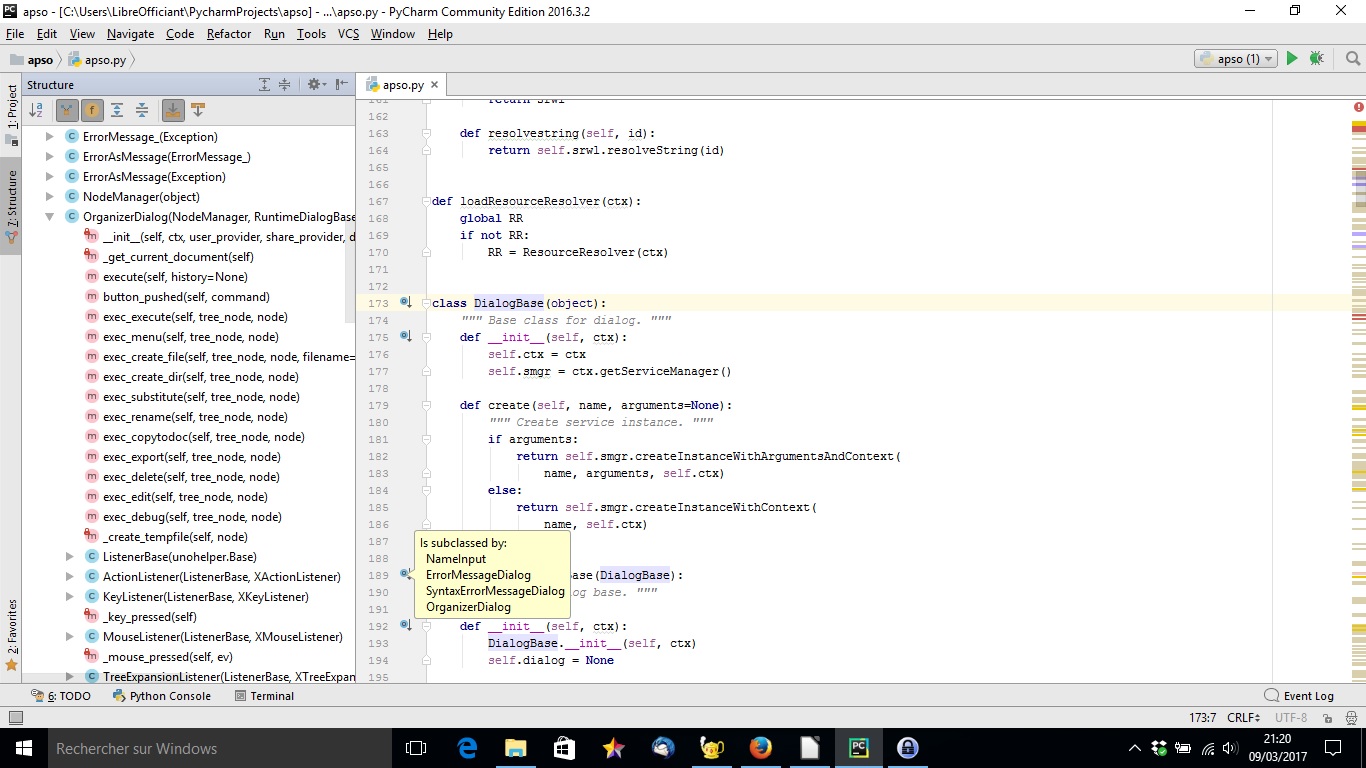The image size is (1366, 768).
Task: Open the Terminal tool window
Action: coord(264,696)
